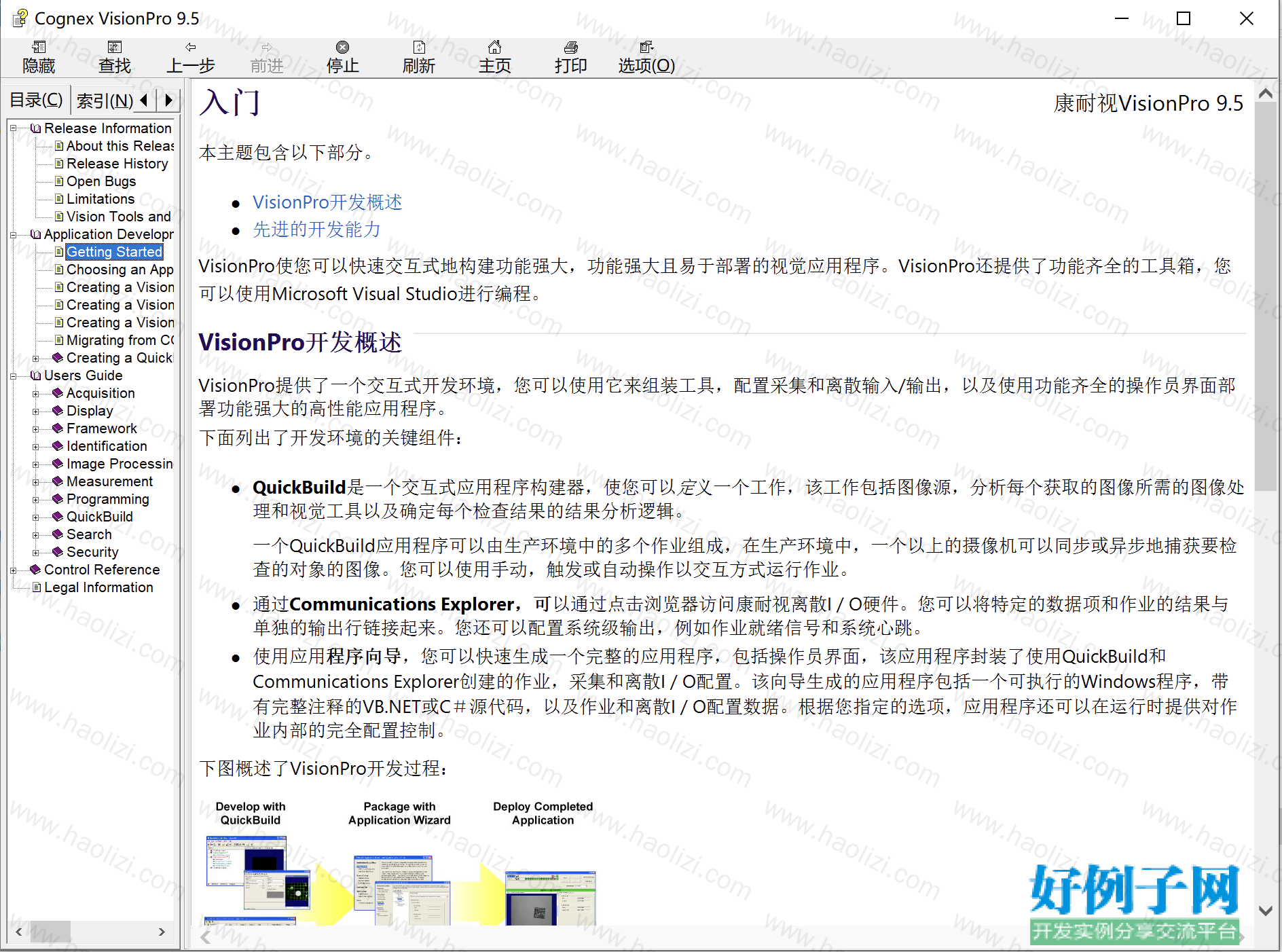Click the Release History page icon

[x=59, y=164]
